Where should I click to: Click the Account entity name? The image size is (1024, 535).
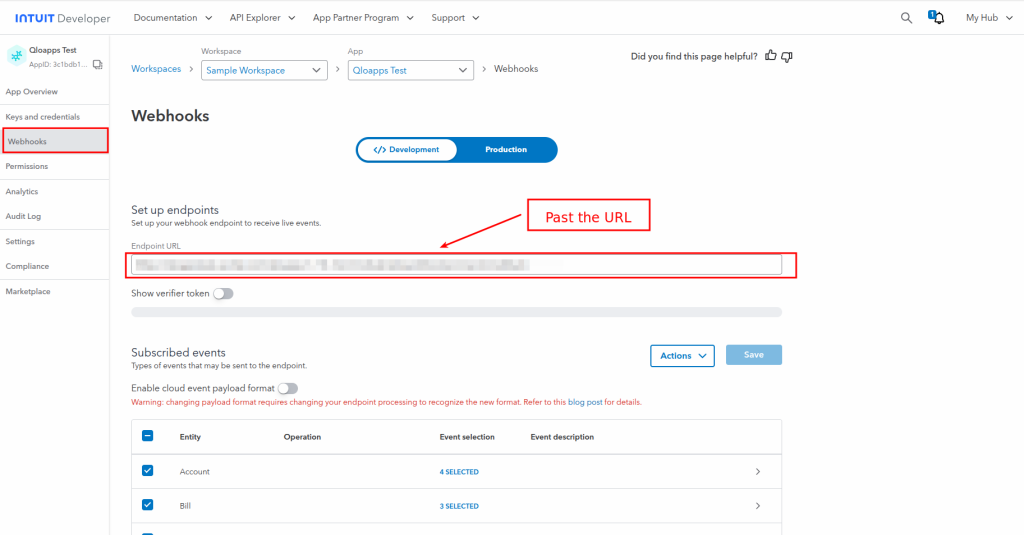(195, 472)
